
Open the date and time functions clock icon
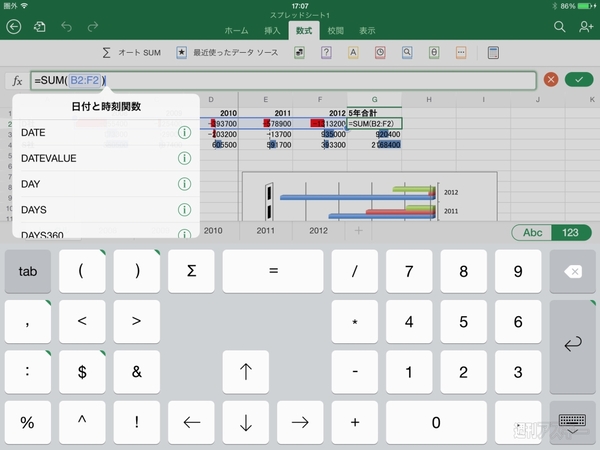click(380, 53)
